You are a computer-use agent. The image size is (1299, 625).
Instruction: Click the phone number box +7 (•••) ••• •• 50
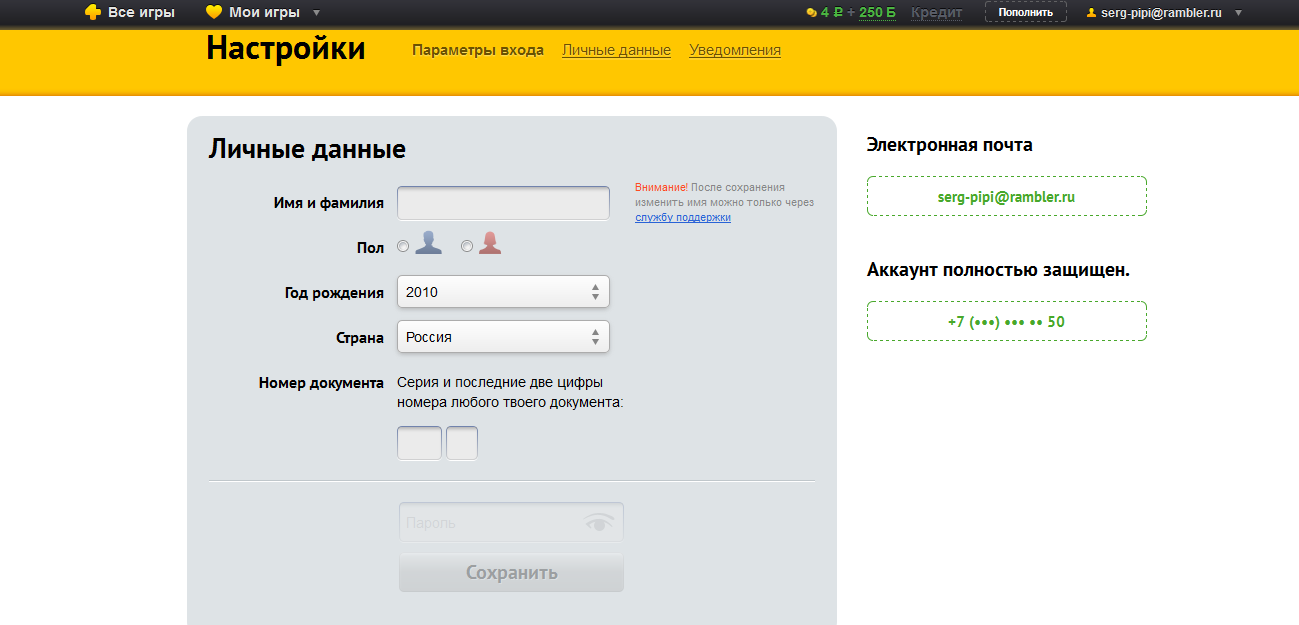click(1006, 321)
